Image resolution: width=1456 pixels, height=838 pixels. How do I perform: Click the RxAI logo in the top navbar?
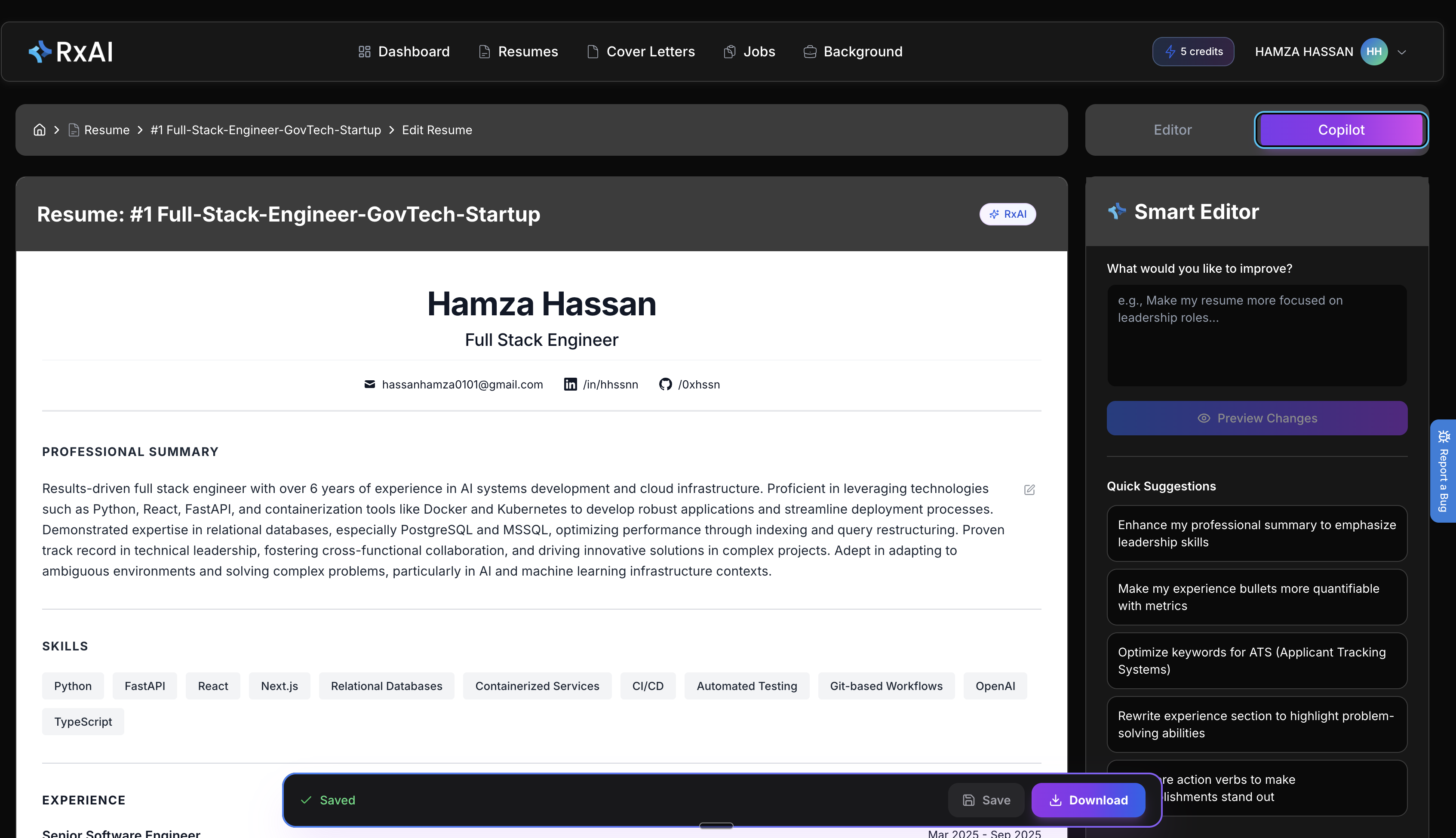(x=70, y=51)
